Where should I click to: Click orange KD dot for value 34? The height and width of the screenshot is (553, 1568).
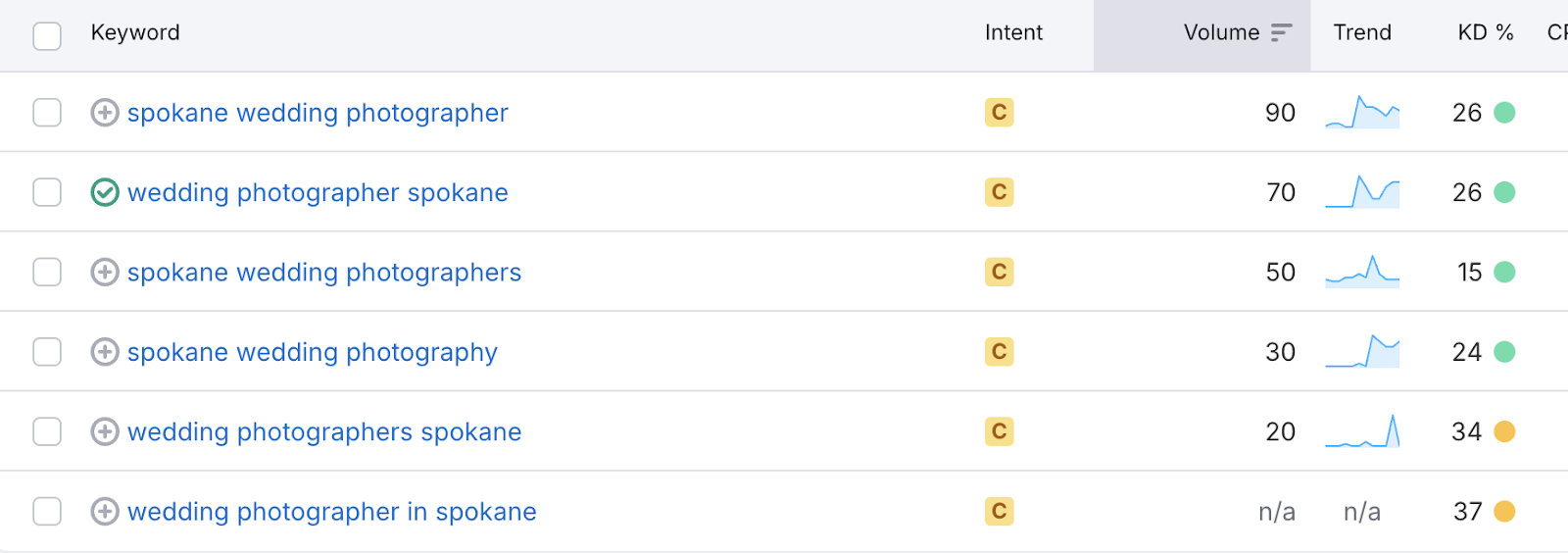[1504, 431]
